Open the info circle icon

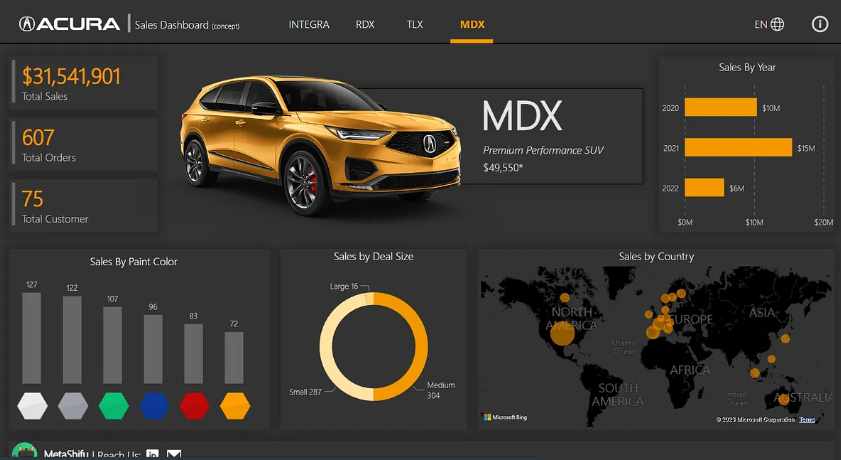click(x=820, y=24)
